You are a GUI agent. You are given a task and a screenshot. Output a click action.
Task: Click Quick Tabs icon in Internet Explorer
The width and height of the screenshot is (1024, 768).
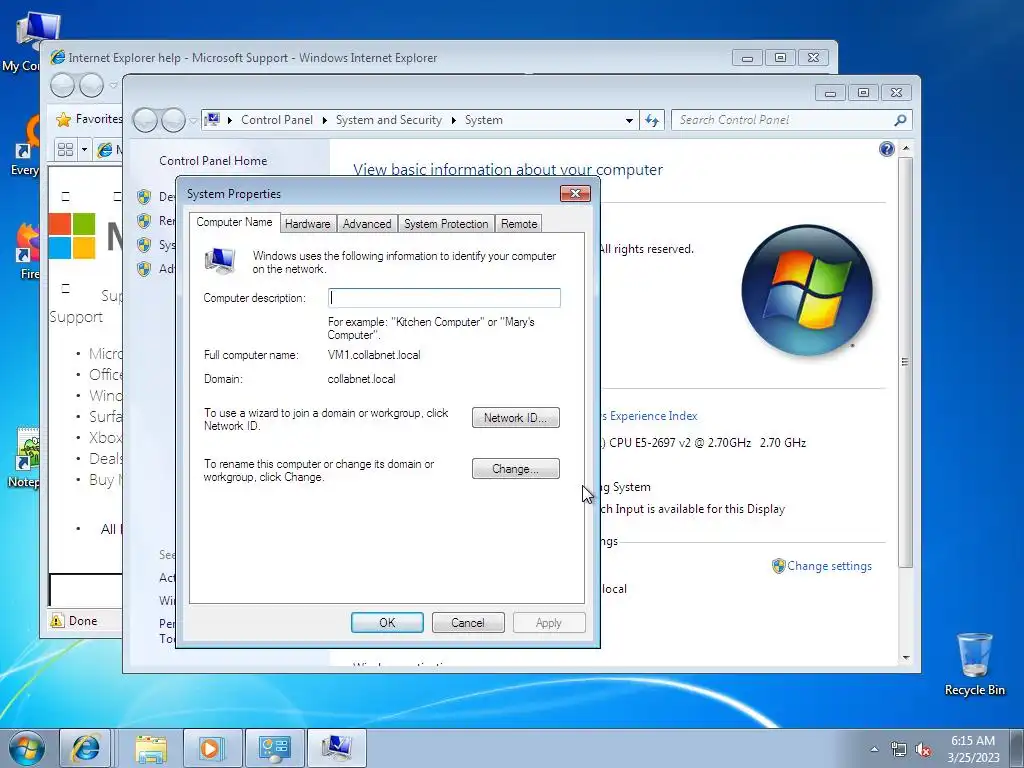point(65,150)
